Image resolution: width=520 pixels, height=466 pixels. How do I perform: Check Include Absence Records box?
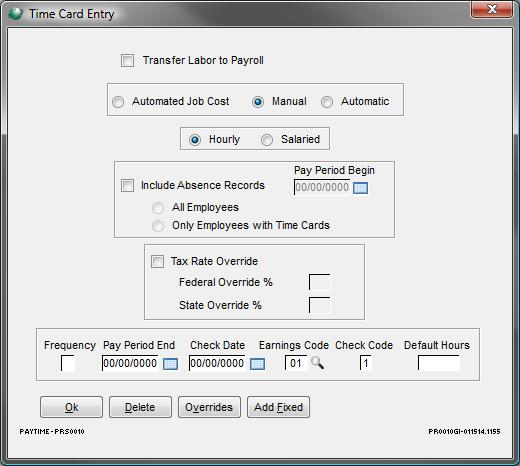pos(127,186)
